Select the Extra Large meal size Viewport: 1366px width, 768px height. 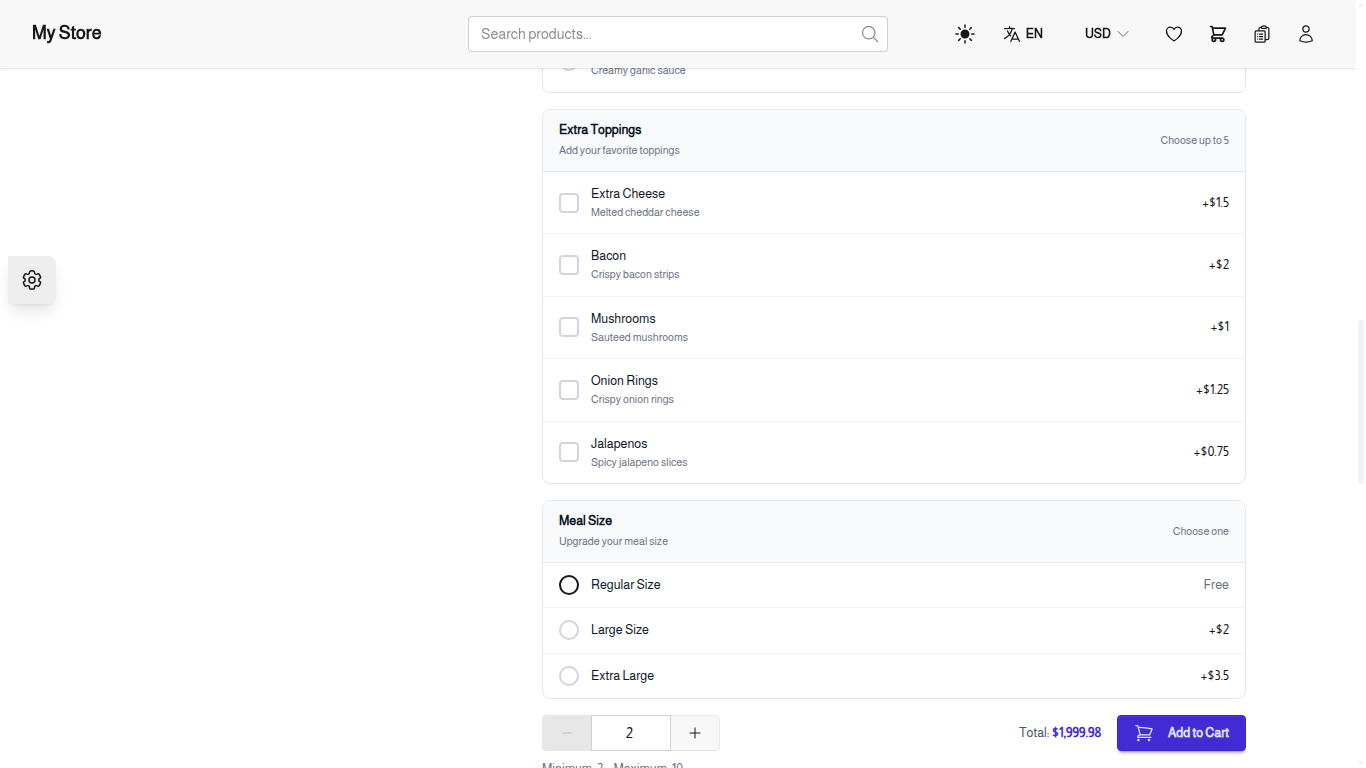tap(569, 675)
